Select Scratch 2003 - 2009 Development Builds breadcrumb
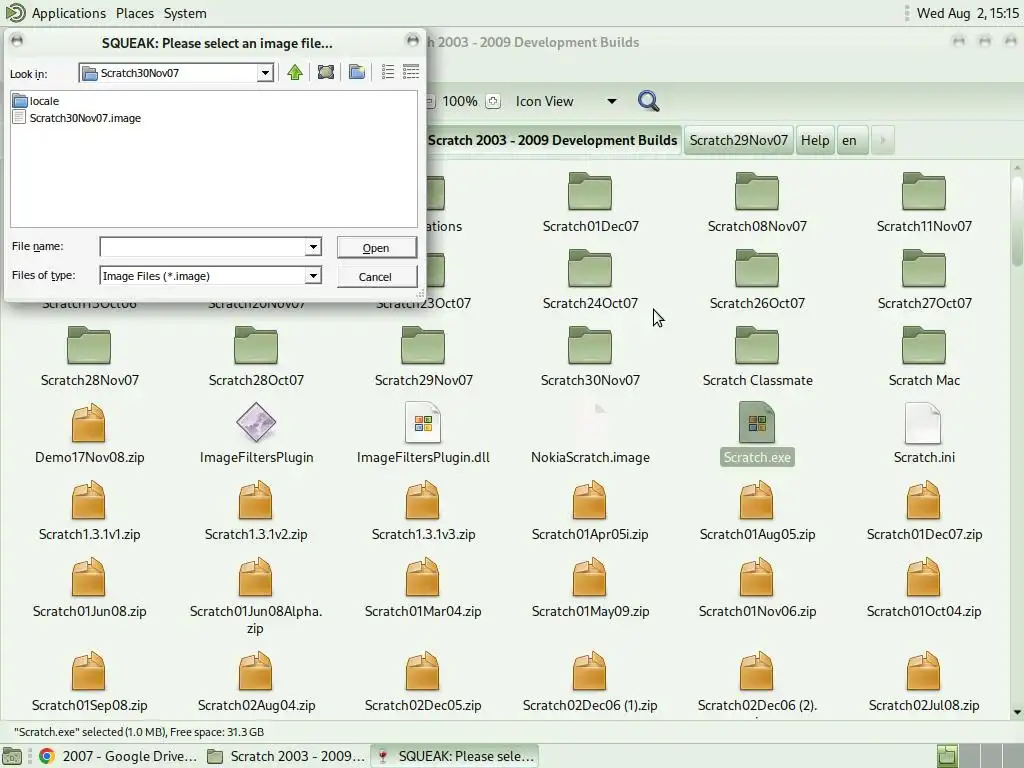 (x=552, y=140)
